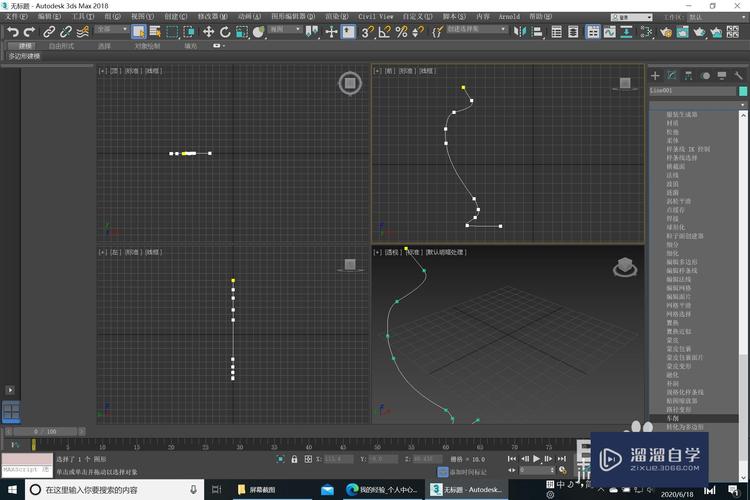Click the Line001 object color swatch
The height and width of the screenshot is (500, 750).
point(743,91)
